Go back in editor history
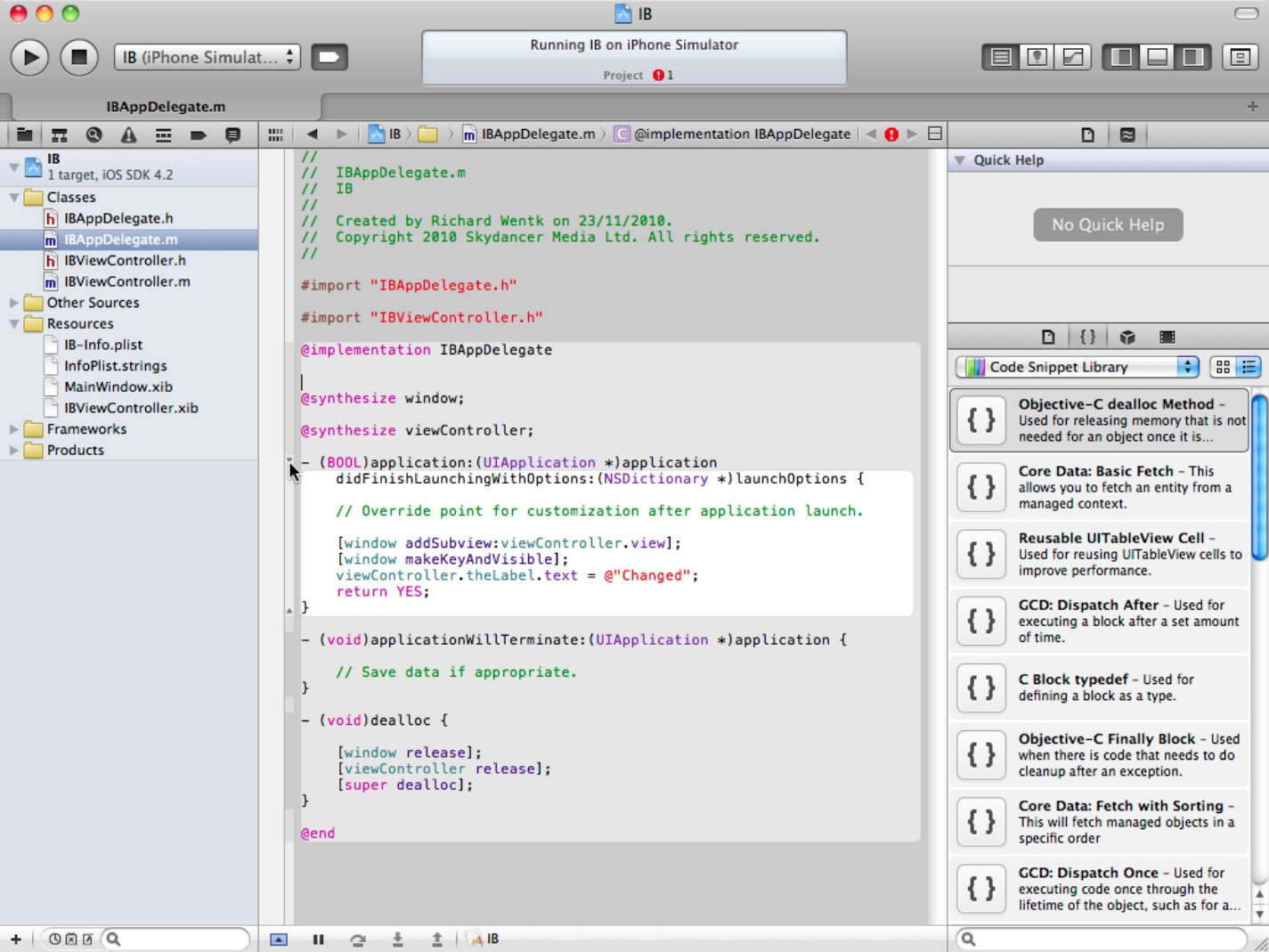 pyautogui.click(x=312, y=134)
